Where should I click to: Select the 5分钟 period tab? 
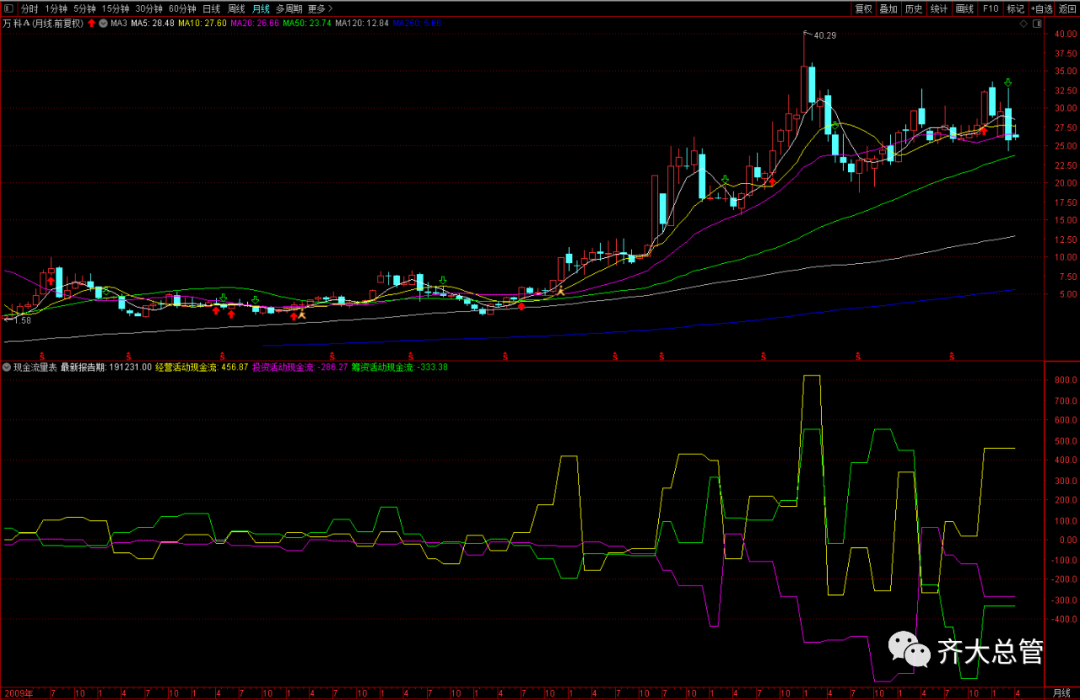coord(85,8)
